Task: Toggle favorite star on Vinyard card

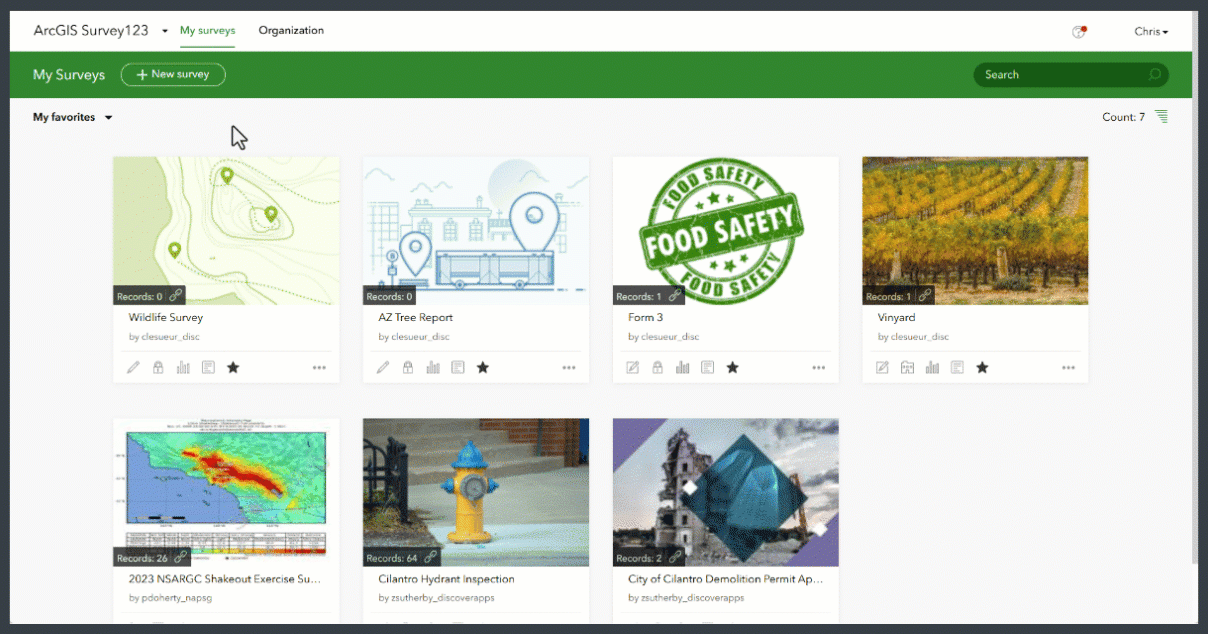Action: point(983,368)
